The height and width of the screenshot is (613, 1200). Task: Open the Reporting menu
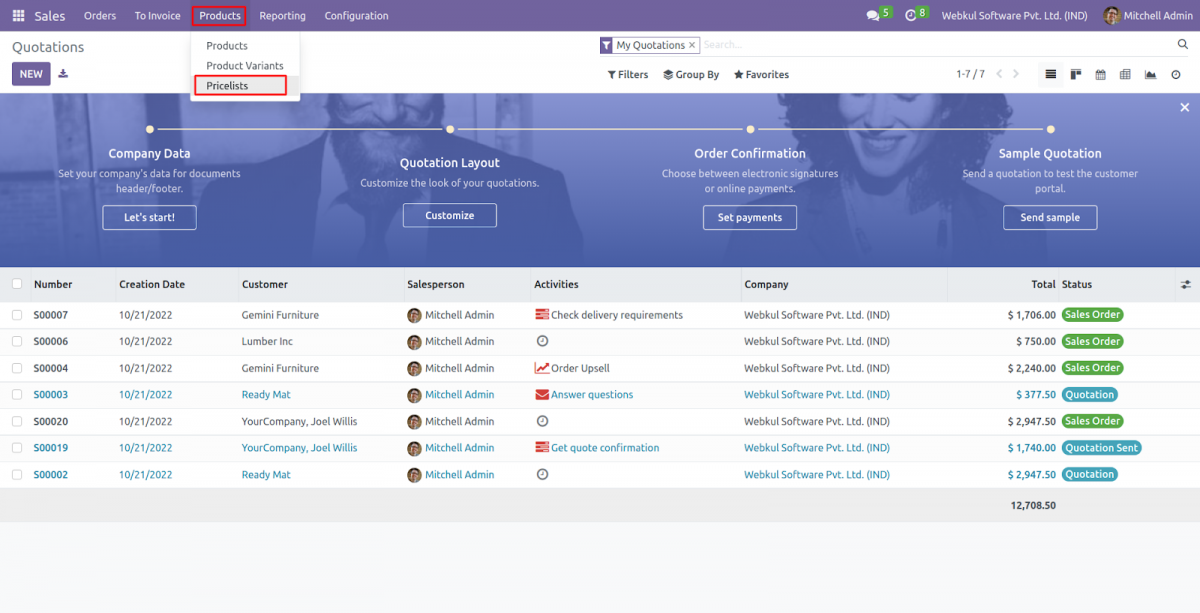tap(282, 15)
